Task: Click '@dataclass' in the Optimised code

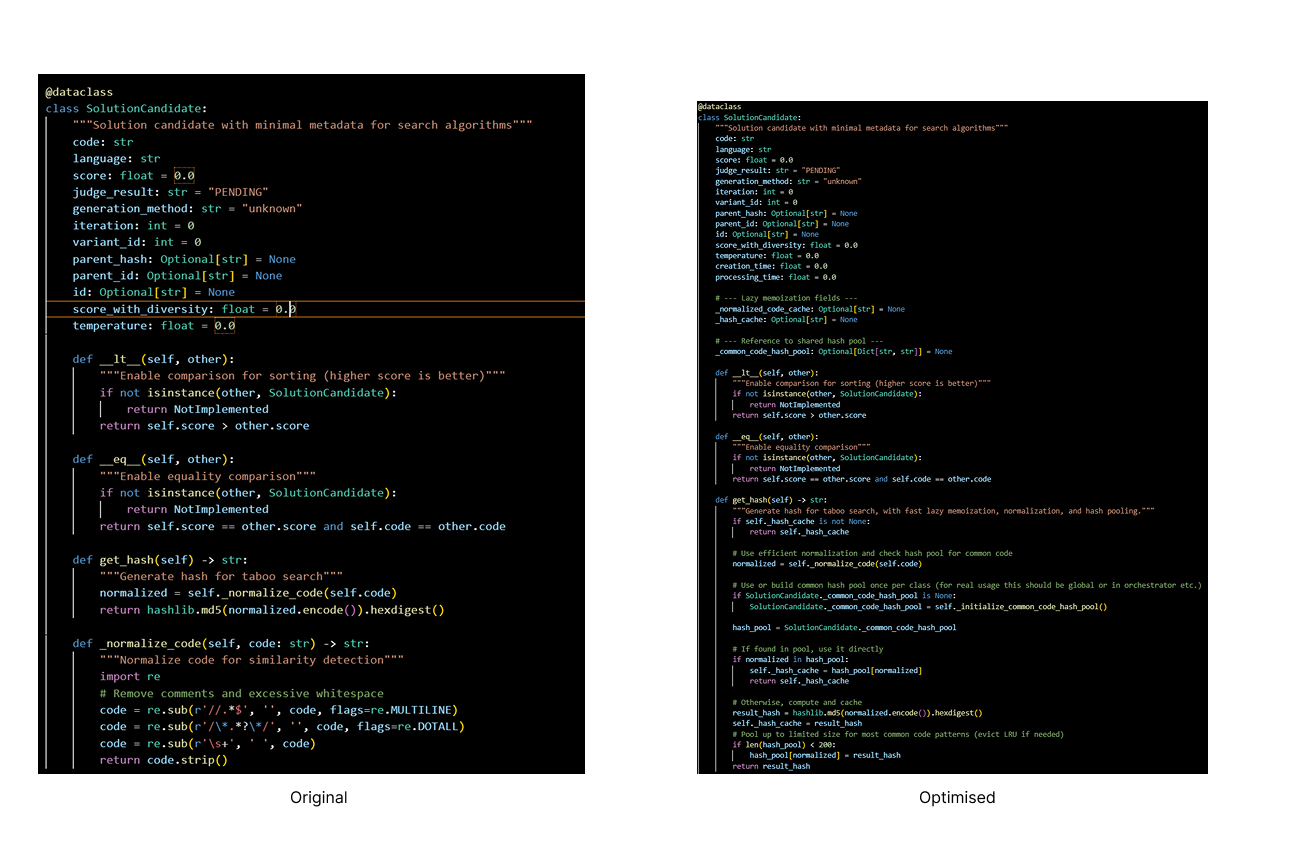Action: tap(720, 106)
